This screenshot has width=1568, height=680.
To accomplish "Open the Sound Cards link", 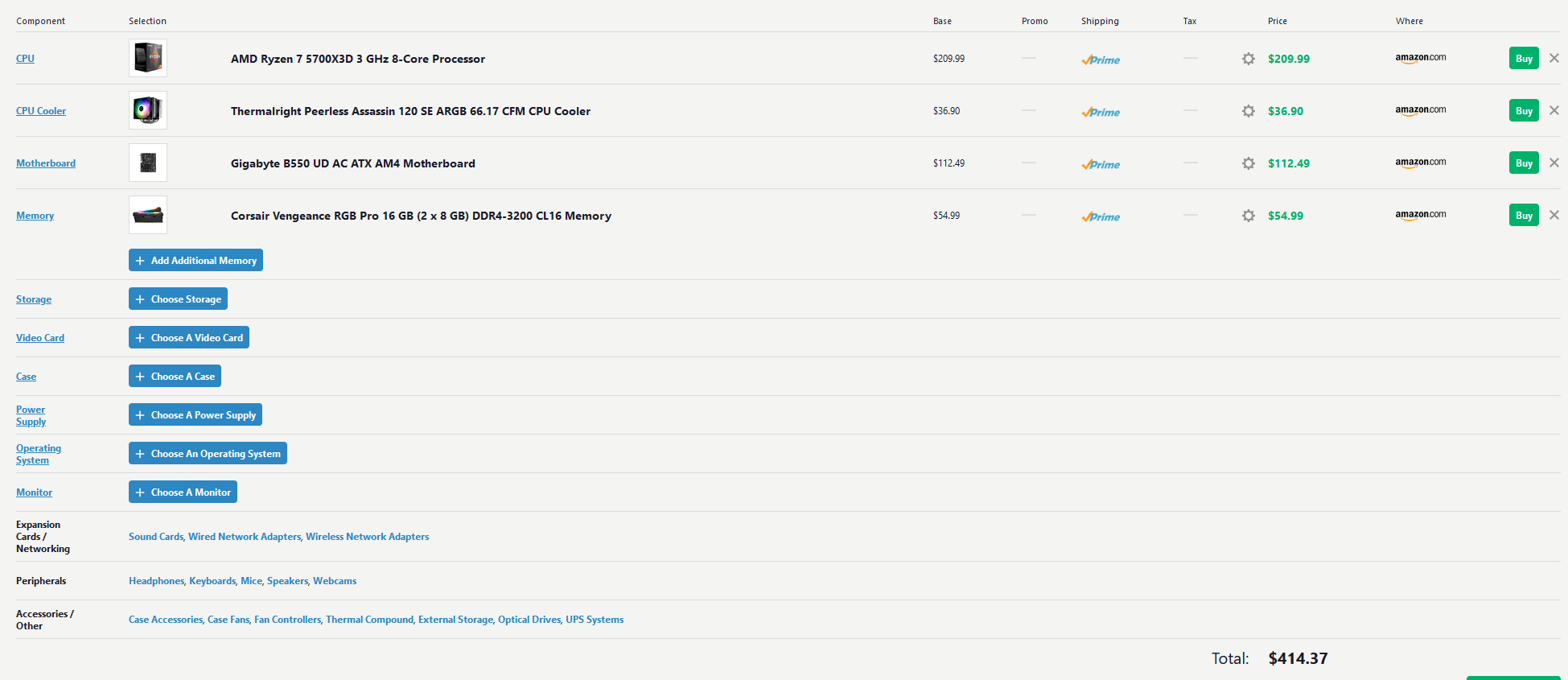I will [156, 537].
